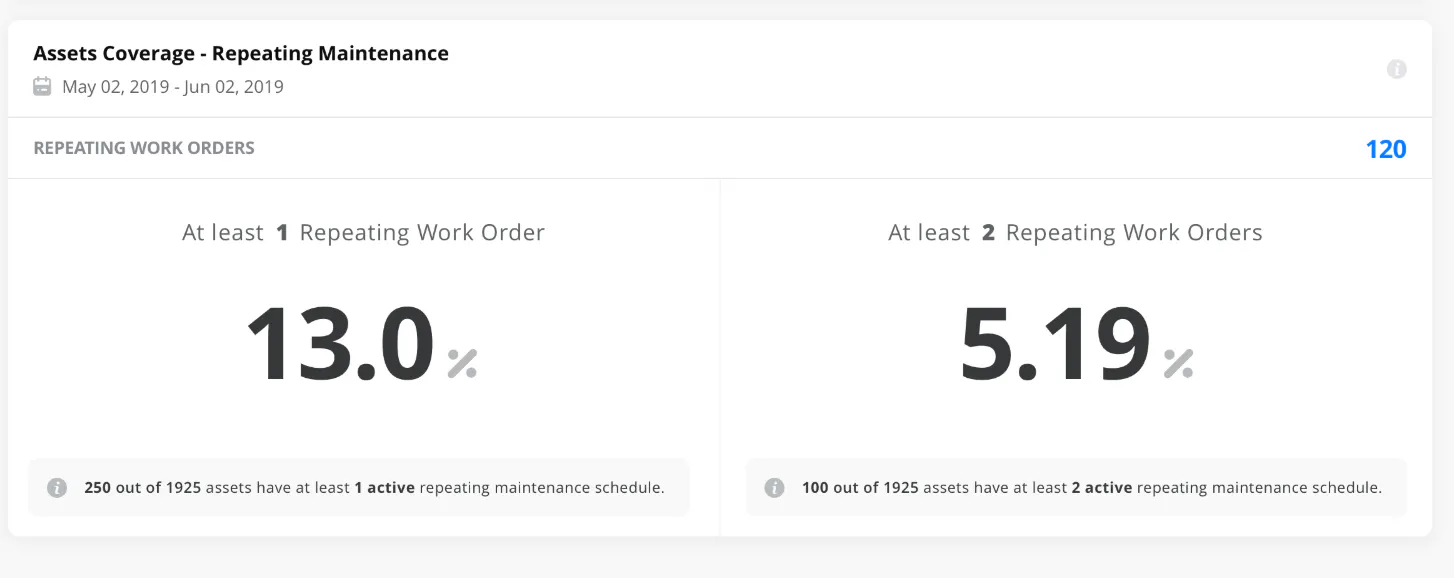Image resolution: width=1454 pixels, height=578 pixels.
Task: Click the calendar icon beside the date range
Action: [42, 86]
